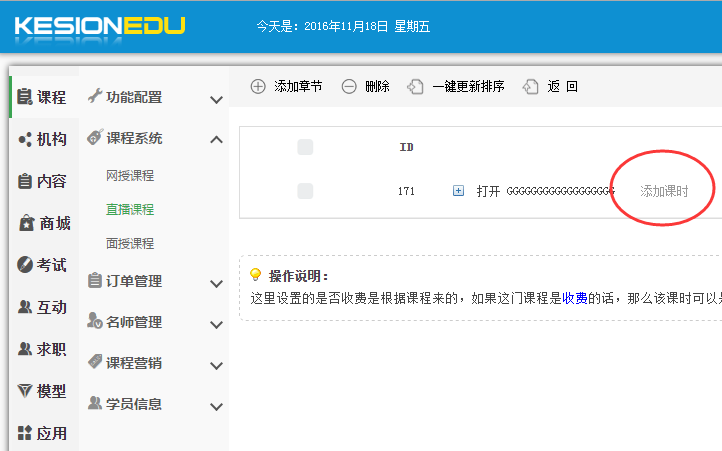Click the 一键更新排序 toolbar icon

(x=416, y=87)
